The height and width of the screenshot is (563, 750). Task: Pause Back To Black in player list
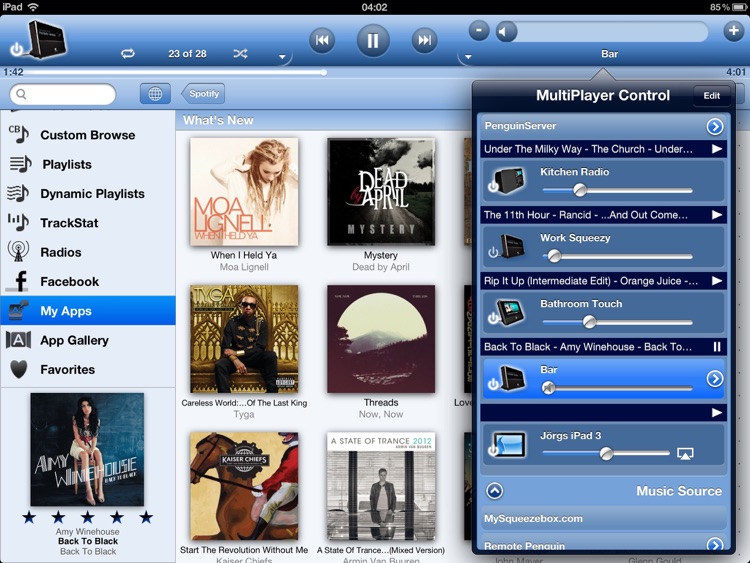click(717, 347)
